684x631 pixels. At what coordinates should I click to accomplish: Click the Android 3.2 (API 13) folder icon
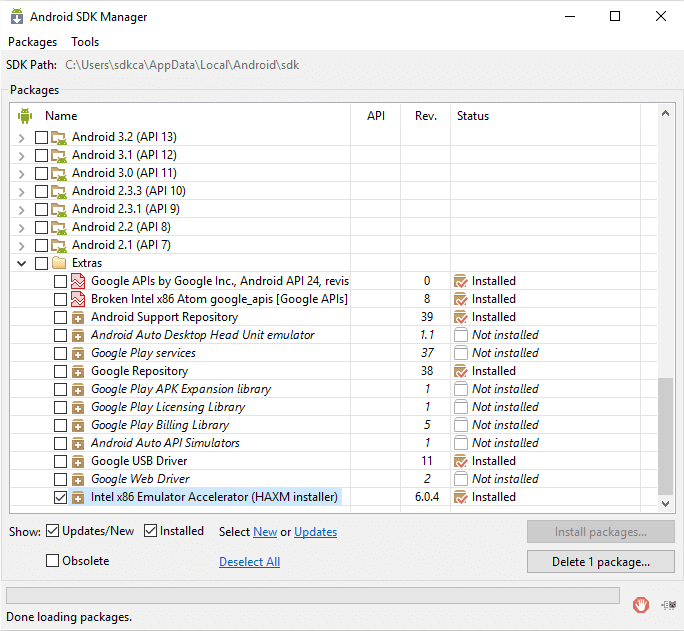[58, 137]
